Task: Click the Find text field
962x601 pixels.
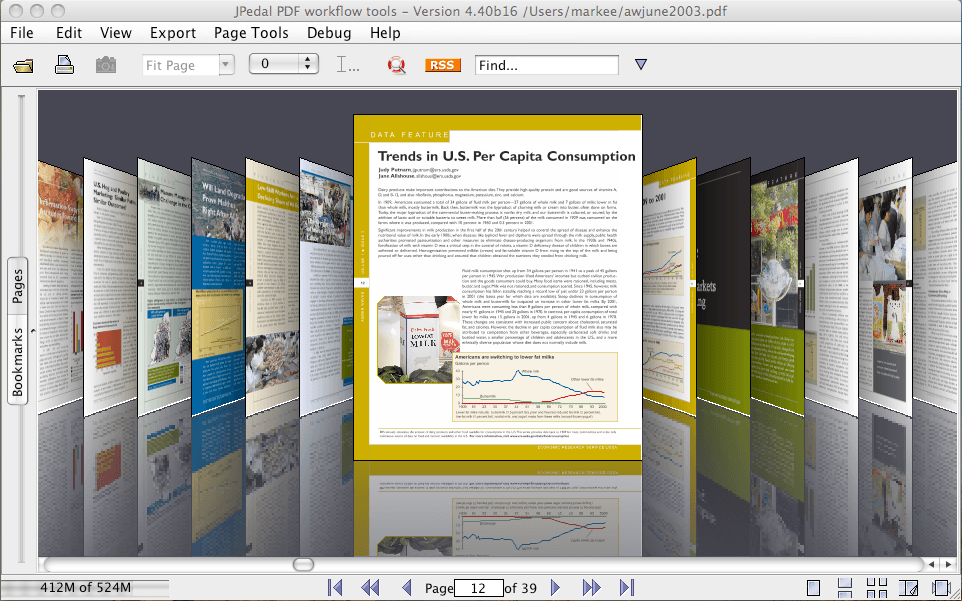Action: pyautogui.click(x=546, y=65)
